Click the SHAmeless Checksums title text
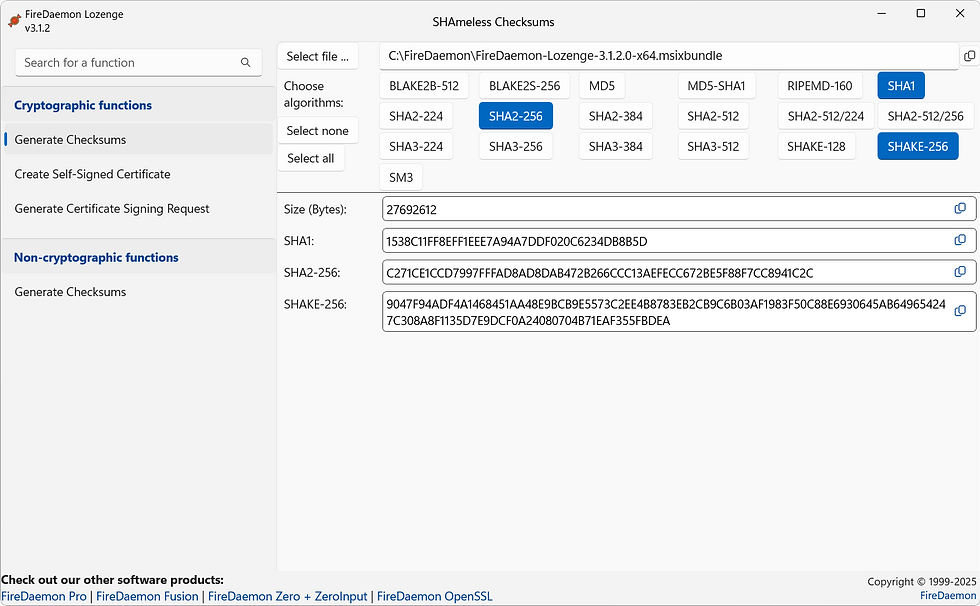980x606 pixels. 493,22
